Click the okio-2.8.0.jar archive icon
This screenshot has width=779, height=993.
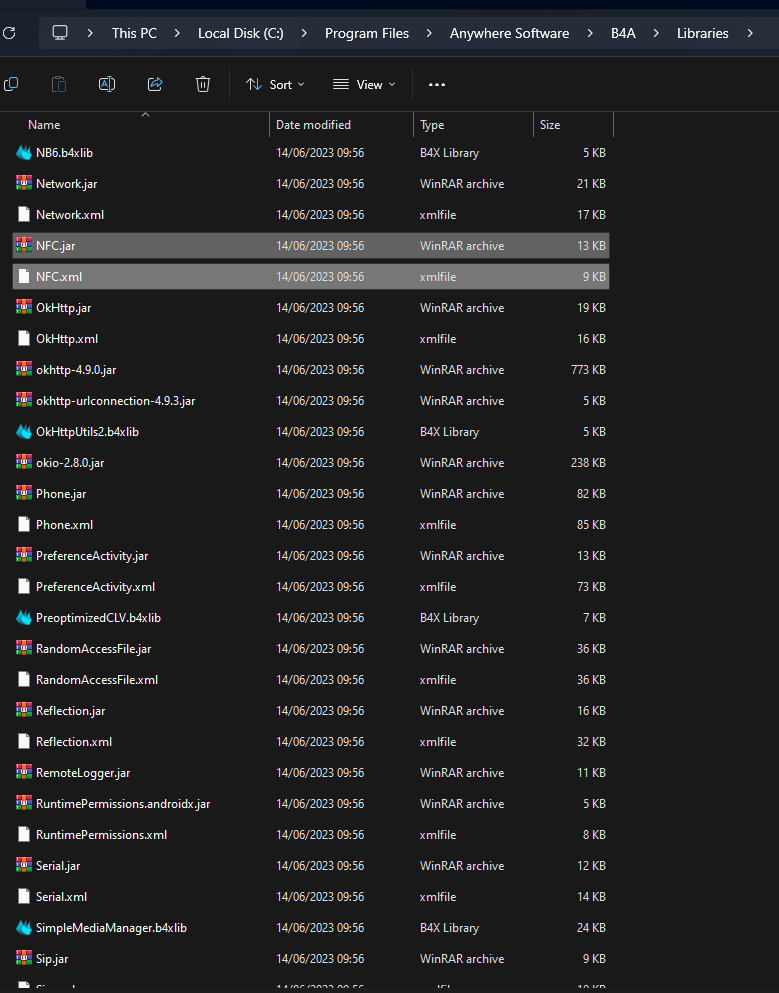24,462
